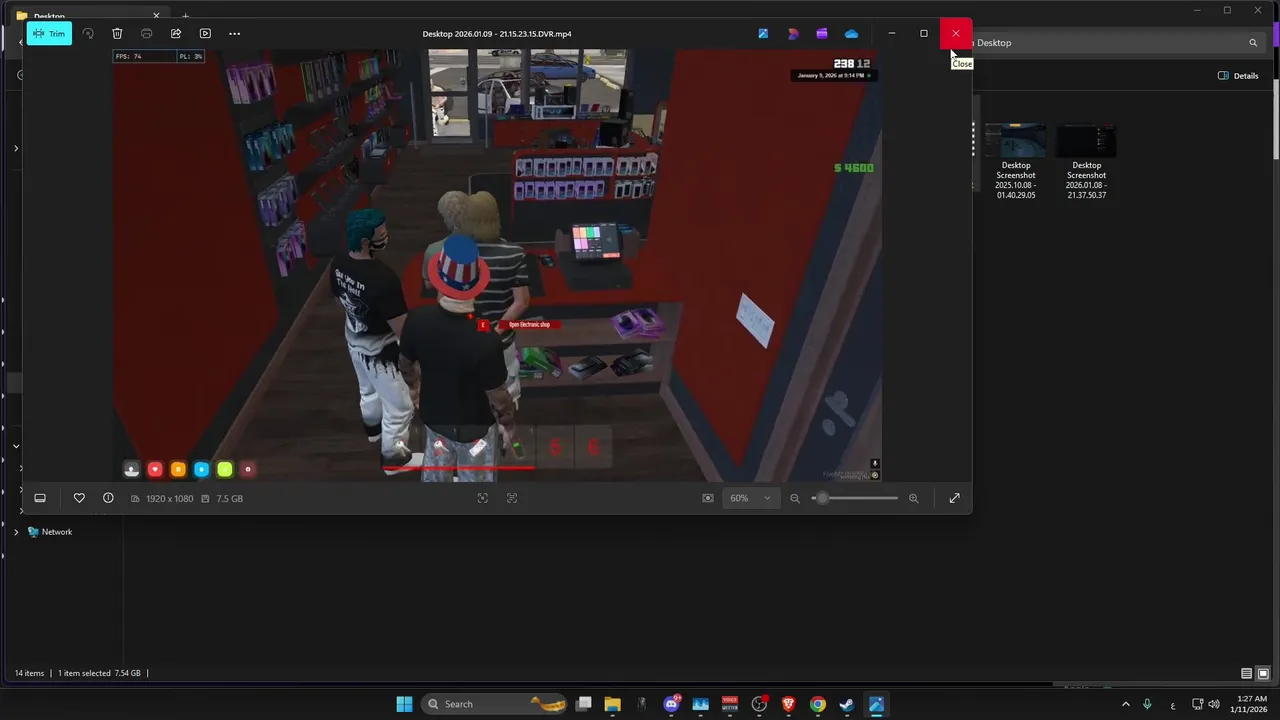This screenshot has width=1280, height=720.
Task: Start slideshow with the play-frame icon
Action: (205, 33)
